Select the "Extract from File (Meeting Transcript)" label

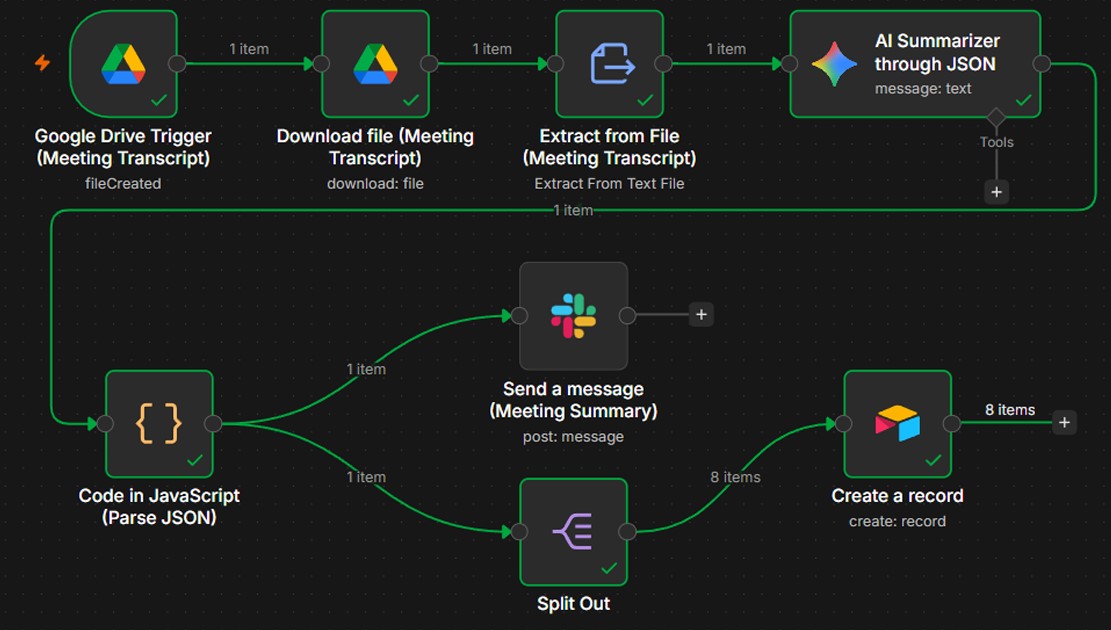(609, 147)
